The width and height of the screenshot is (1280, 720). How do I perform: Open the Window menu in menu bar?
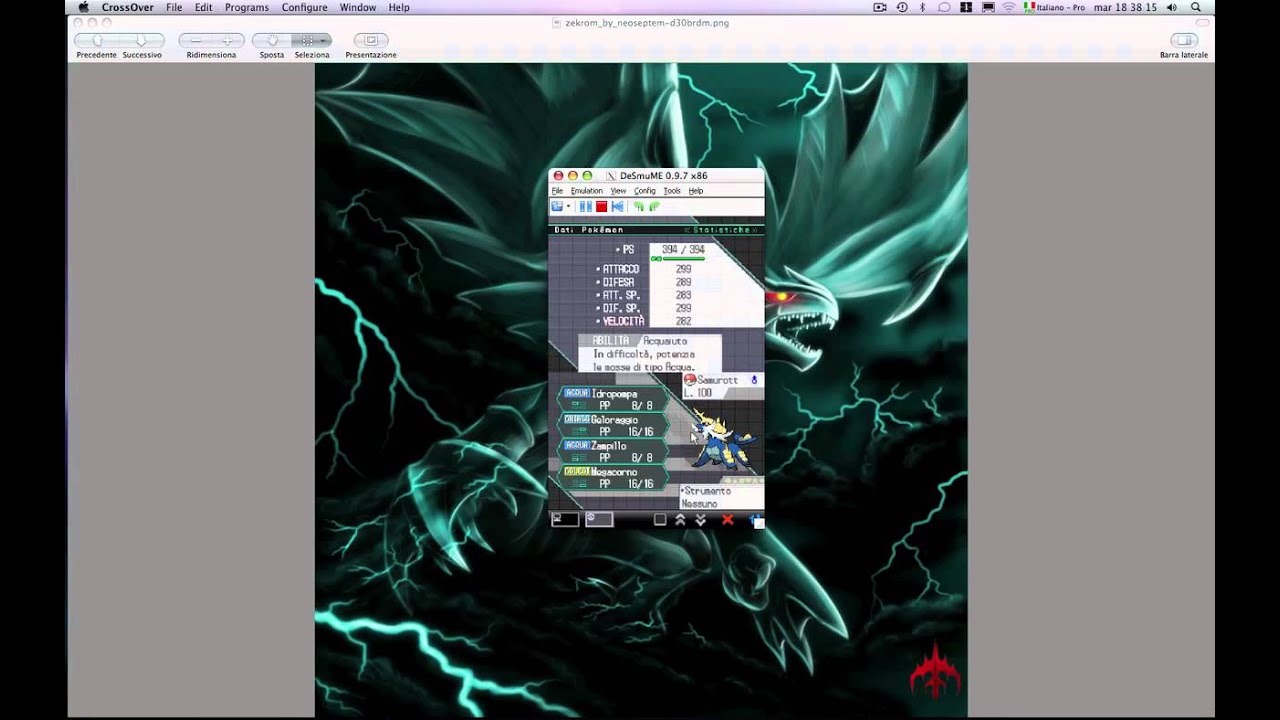[x=358, y=7]
